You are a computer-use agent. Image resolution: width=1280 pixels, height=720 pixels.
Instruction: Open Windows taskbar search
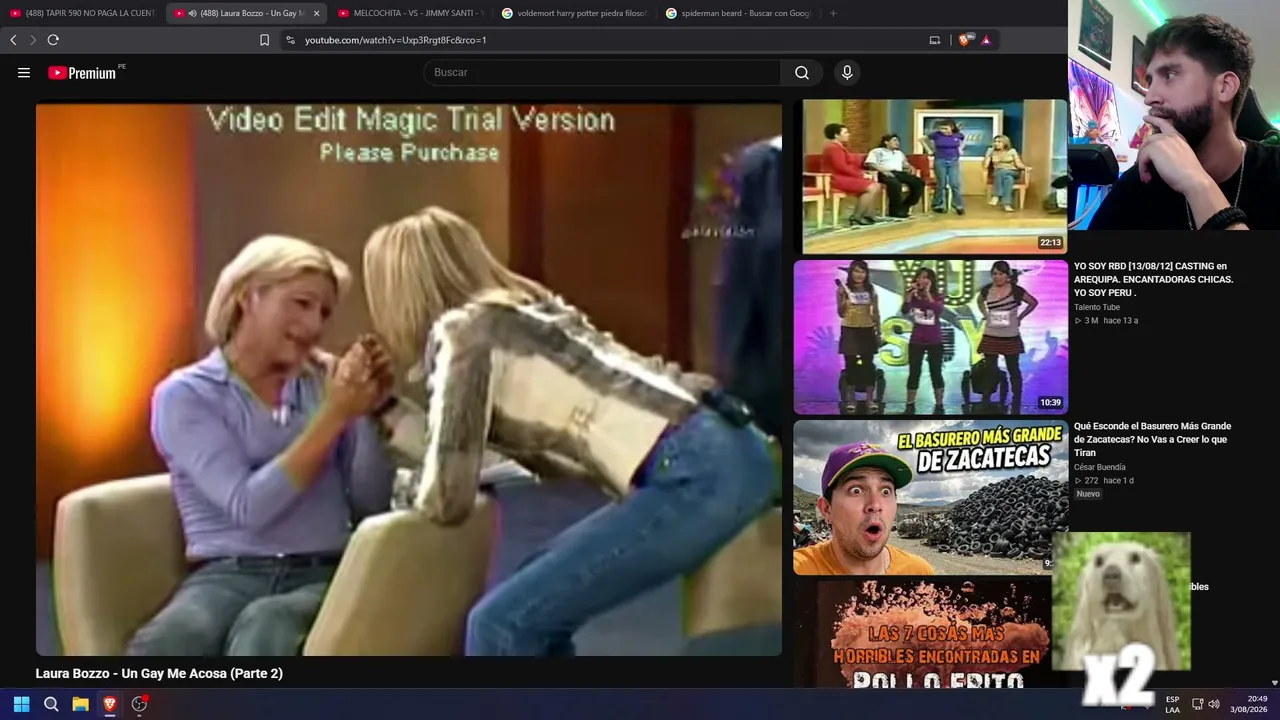pos(51,704)
